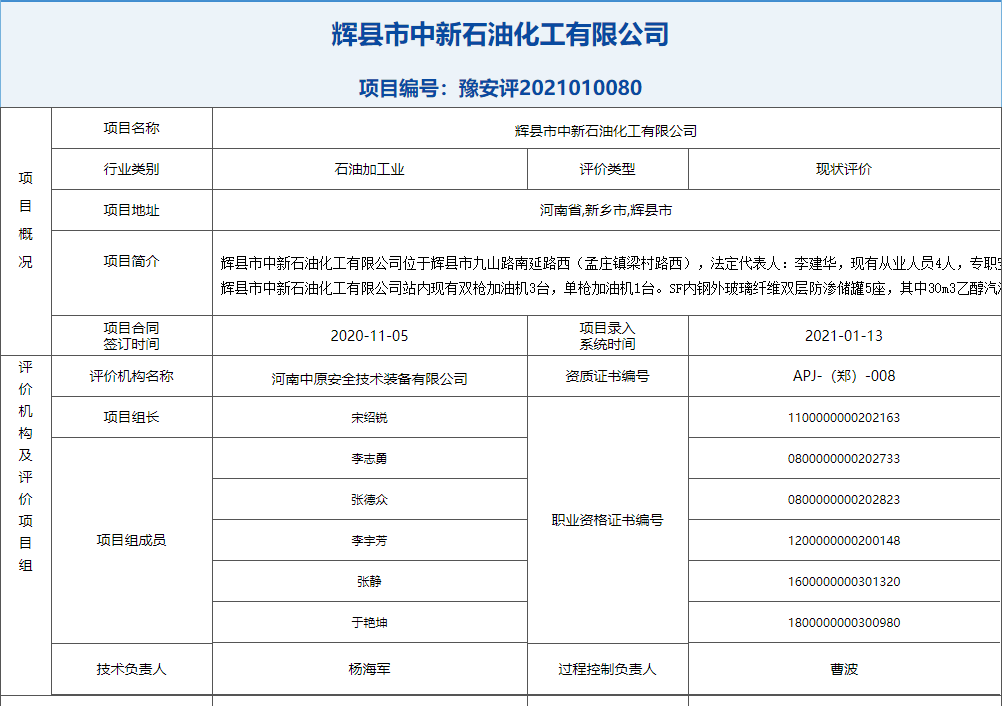The height and width of the screenshot is (706, 1002).
Task: Click the project name value 辉县市中新石油化工有限公司 in table
Action: tap(606, 131)
